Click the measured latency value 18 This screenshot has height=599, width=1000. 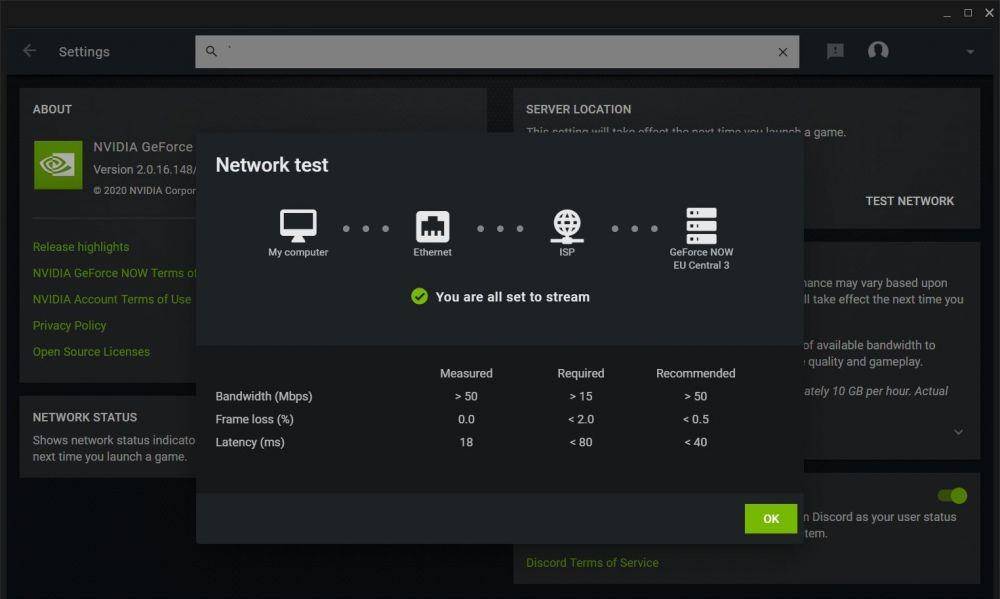(x=466, y=442)
